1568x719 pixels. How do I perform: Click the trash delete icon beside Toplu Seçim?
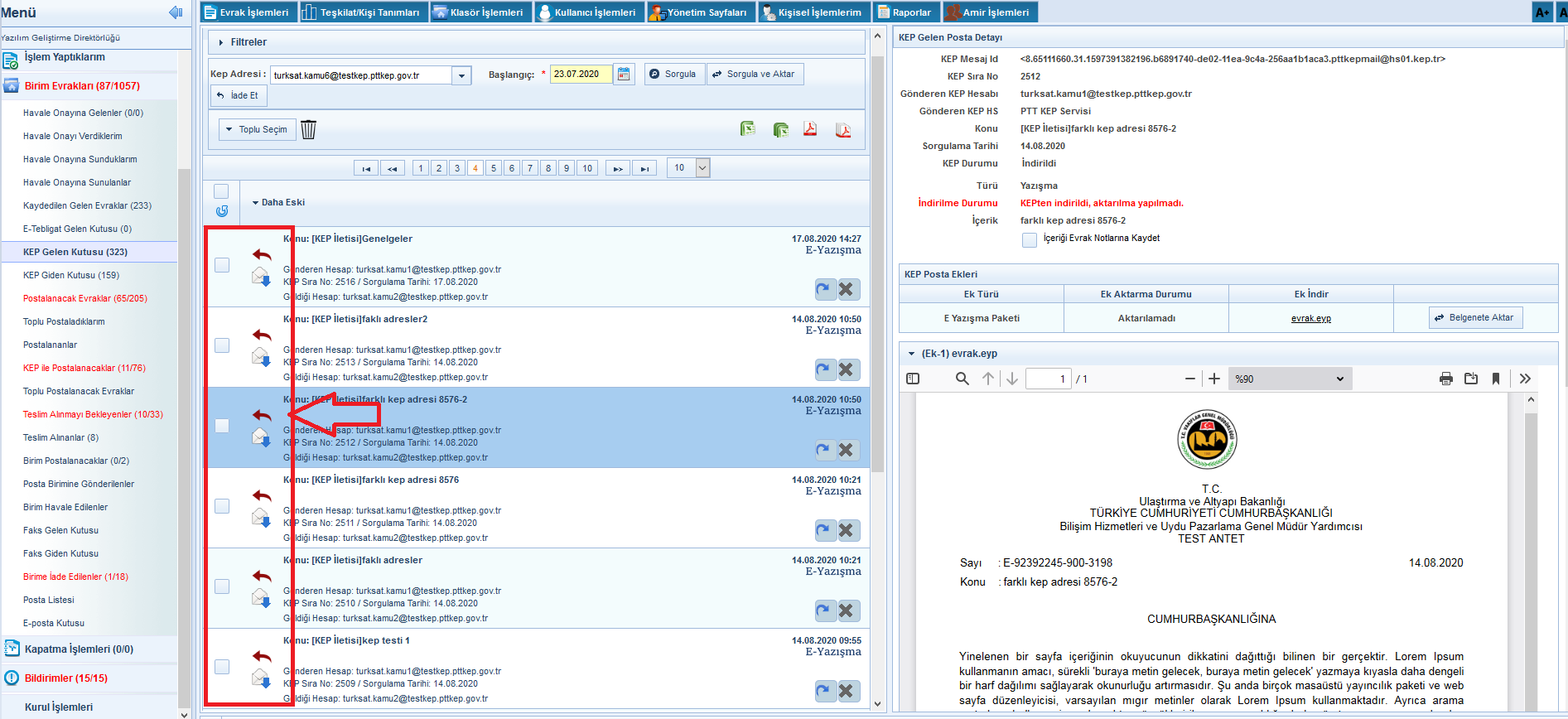pyautogui.click(x=308, y=130)
